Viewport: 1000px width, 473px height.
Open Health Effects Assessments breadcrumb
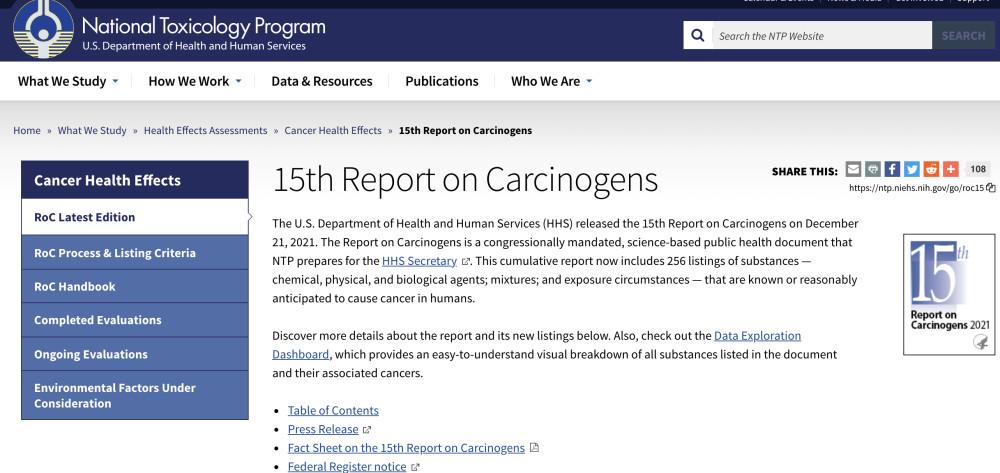coord(205,130)
